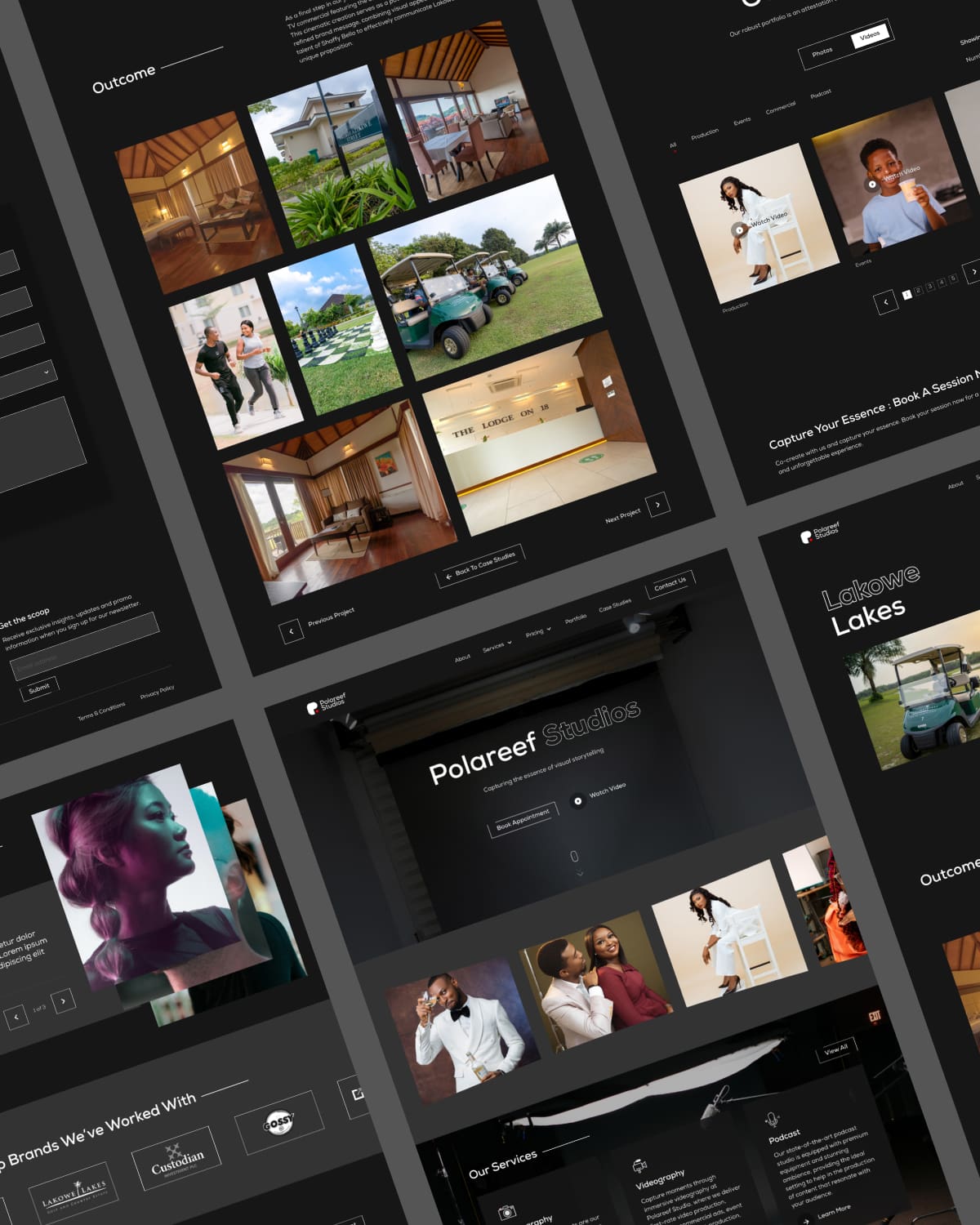Open the select dropdown in the contact form
This screenshot has width=980, height=1225.
[24, 381]
